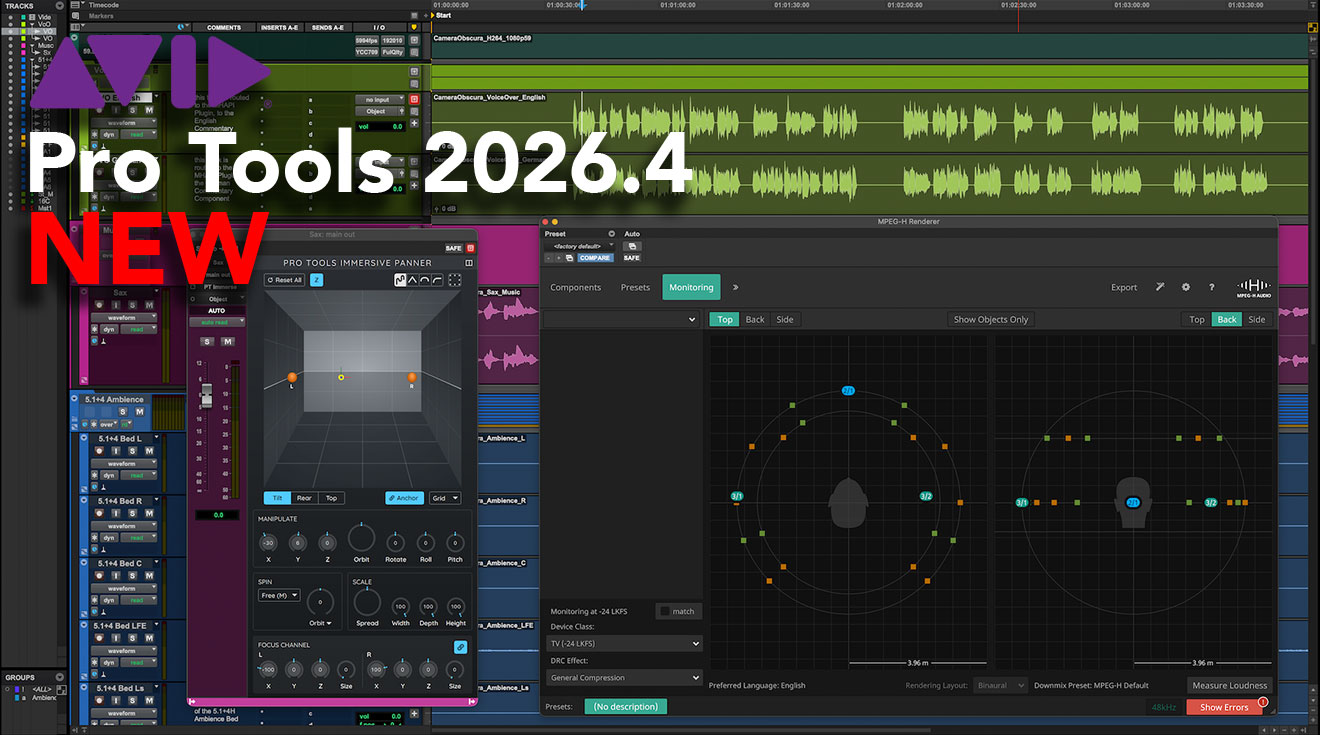Open the Device Class dropdown
Viewport: 1320px width, 735px height.
(624, 644)
